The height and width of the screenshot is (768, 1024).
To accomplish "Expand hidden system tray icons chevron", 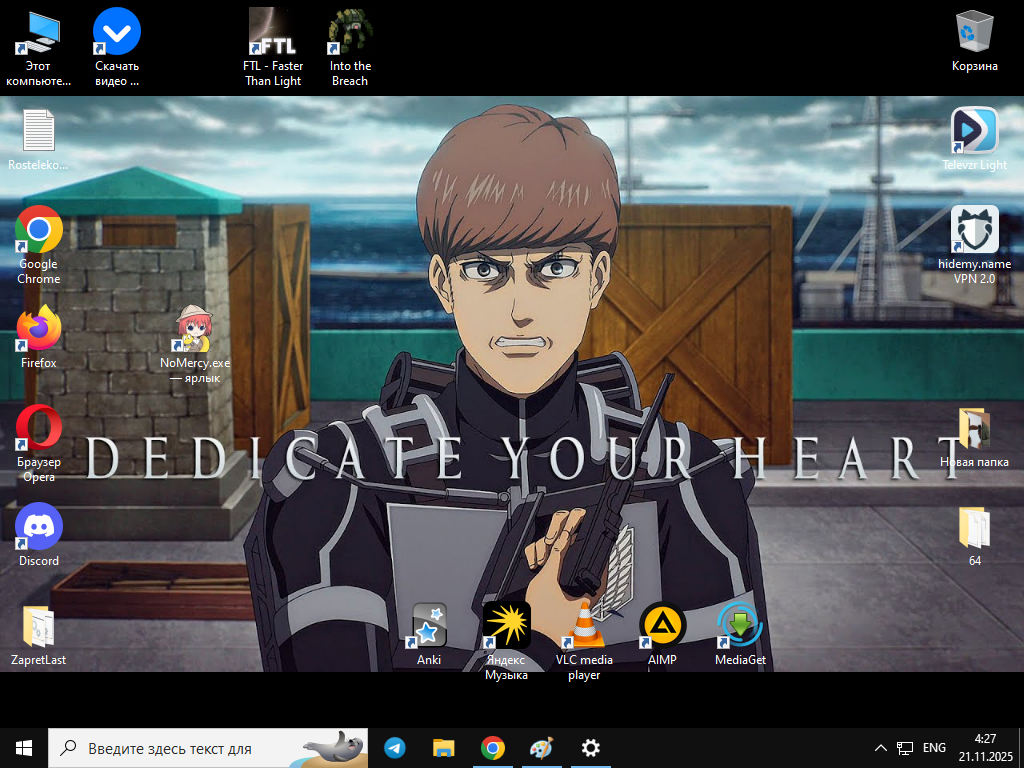I will [x=880, y=748].
